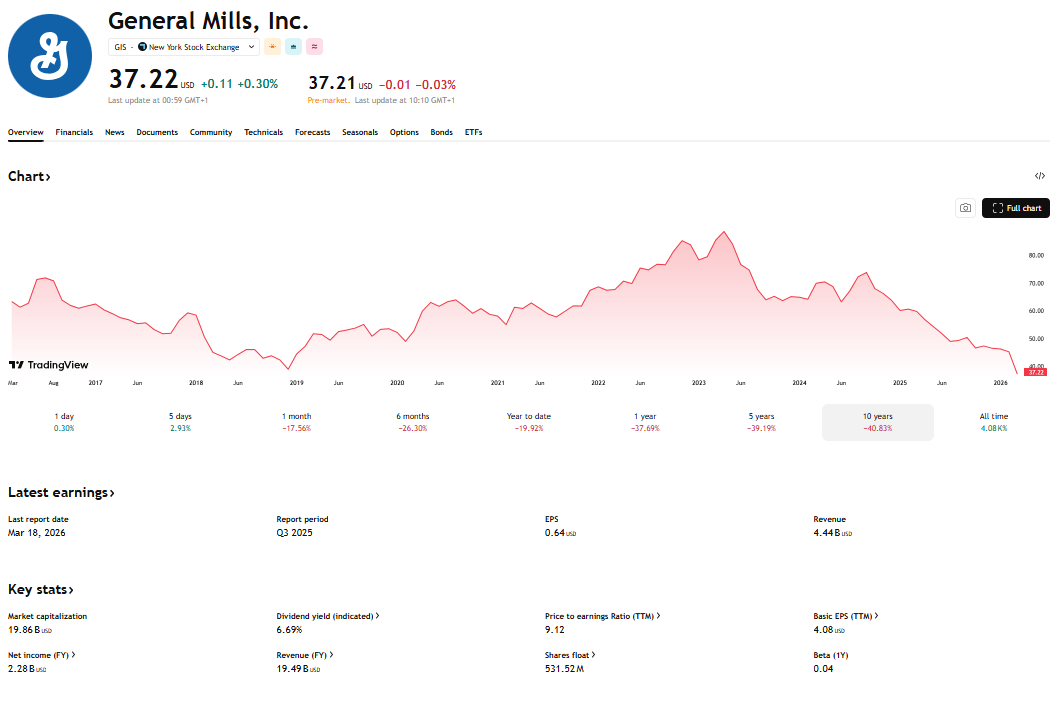Expand Basic EPS (TTM) details

(x=846, y=616)
